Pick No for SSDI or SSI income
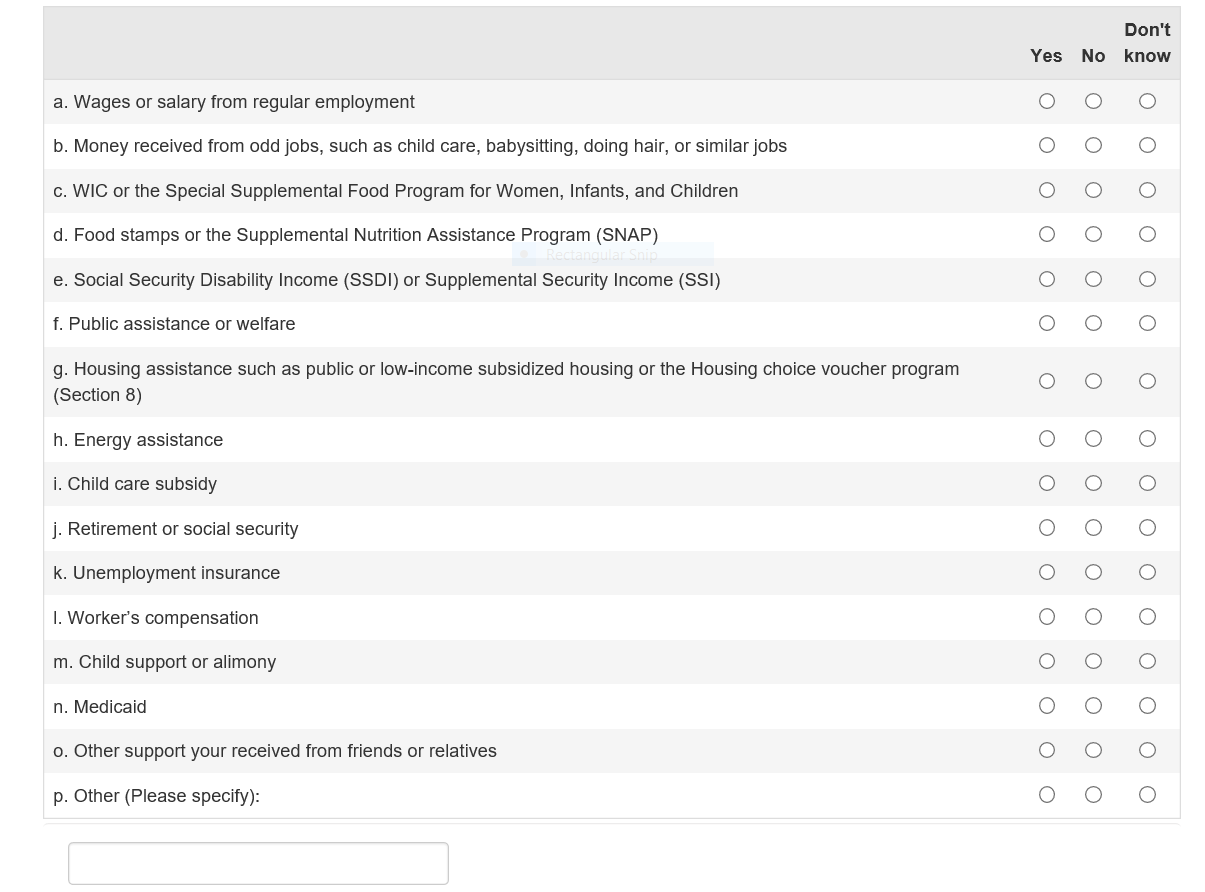The height and width of the screenshot is (892, 1205). coord(1093,279)
